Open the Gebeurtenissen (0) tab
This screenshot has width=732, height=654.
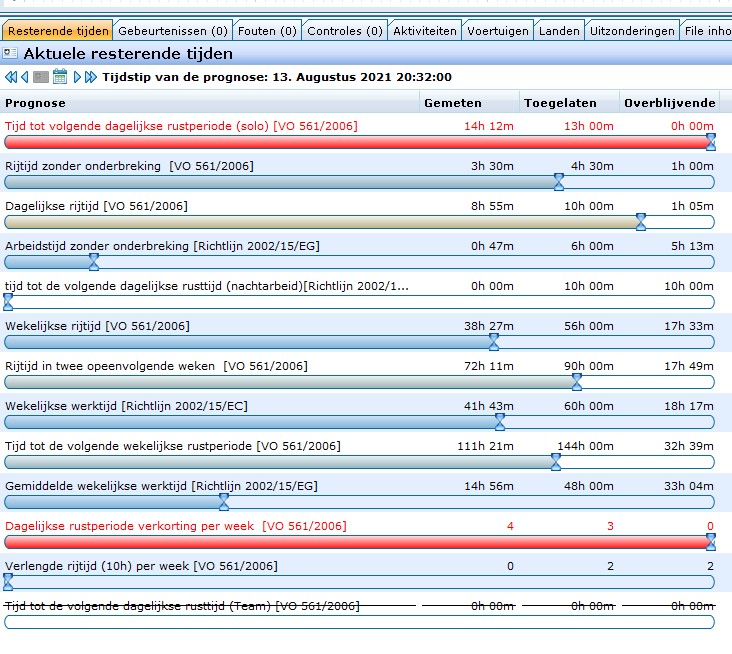[x=173, y=31]
